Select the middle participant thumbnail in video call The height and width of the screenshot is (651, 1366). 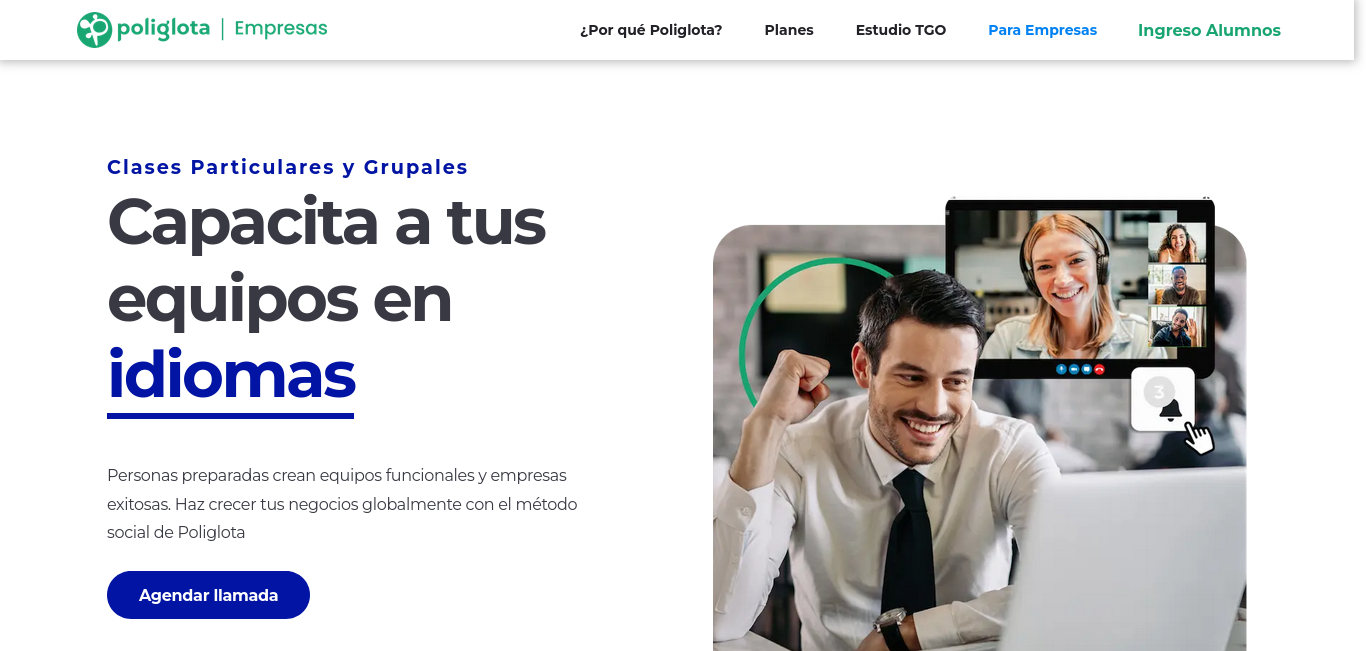(x=1177, y=285)
